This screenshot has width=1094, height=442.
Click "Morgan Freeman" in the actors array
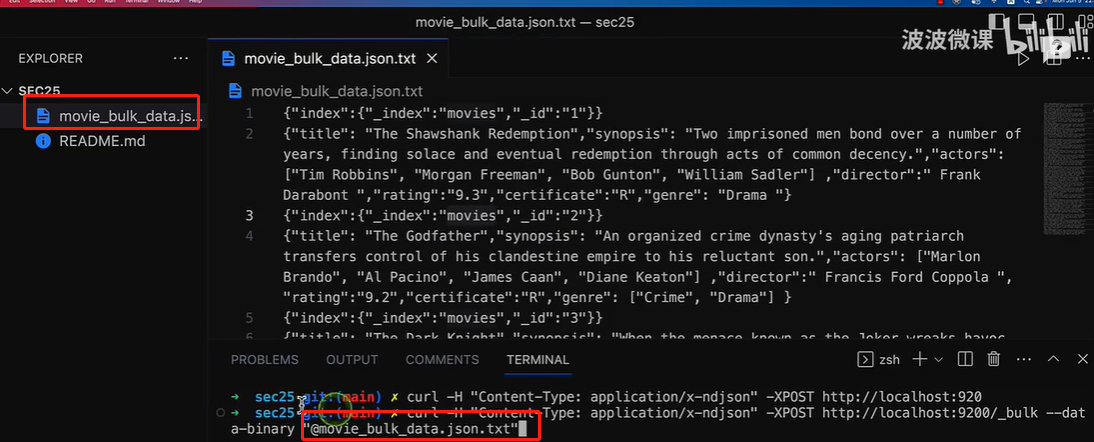tap(480, 174)
